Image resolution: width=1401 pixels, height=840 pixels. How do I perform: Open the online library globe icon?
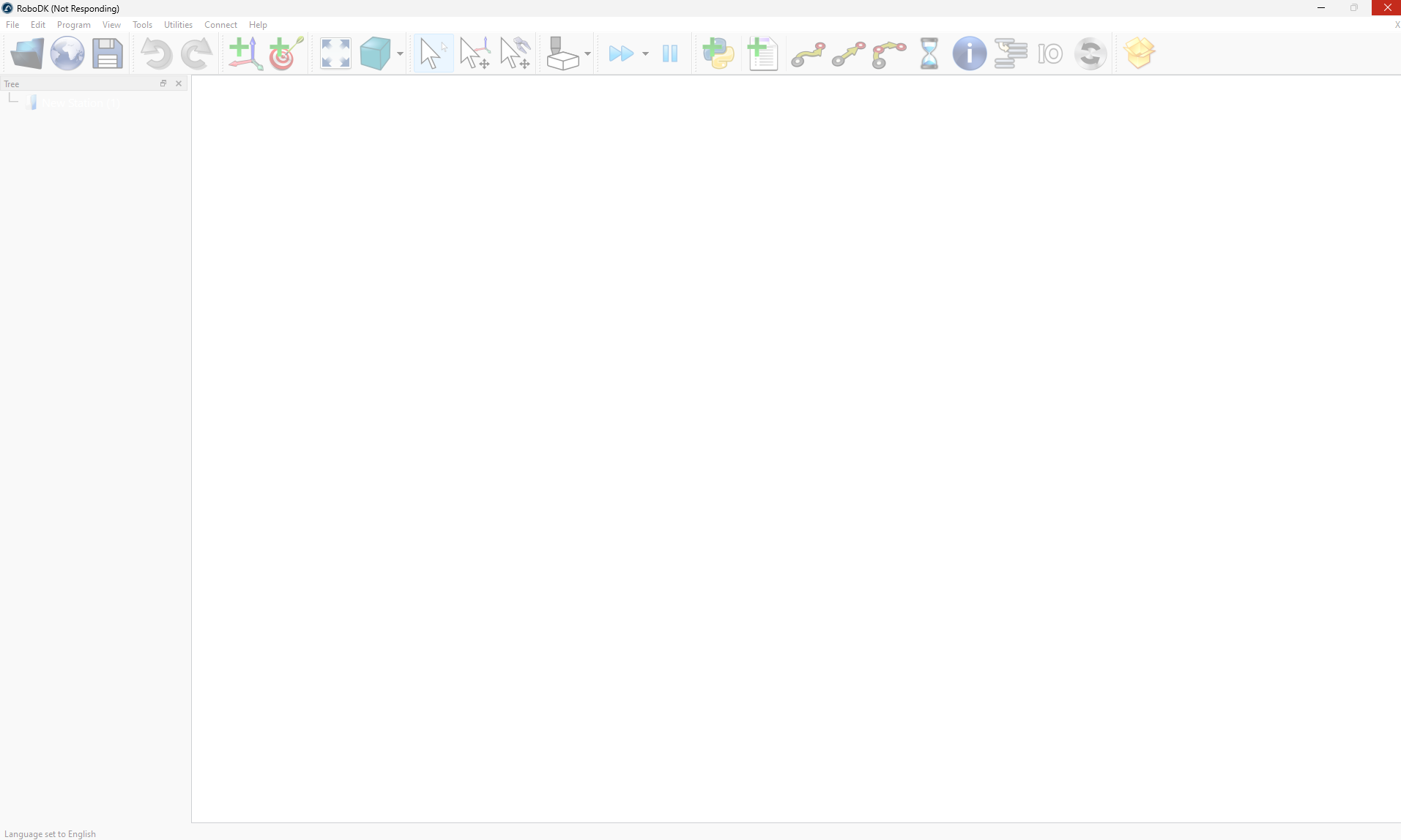[x=67, y=53]
